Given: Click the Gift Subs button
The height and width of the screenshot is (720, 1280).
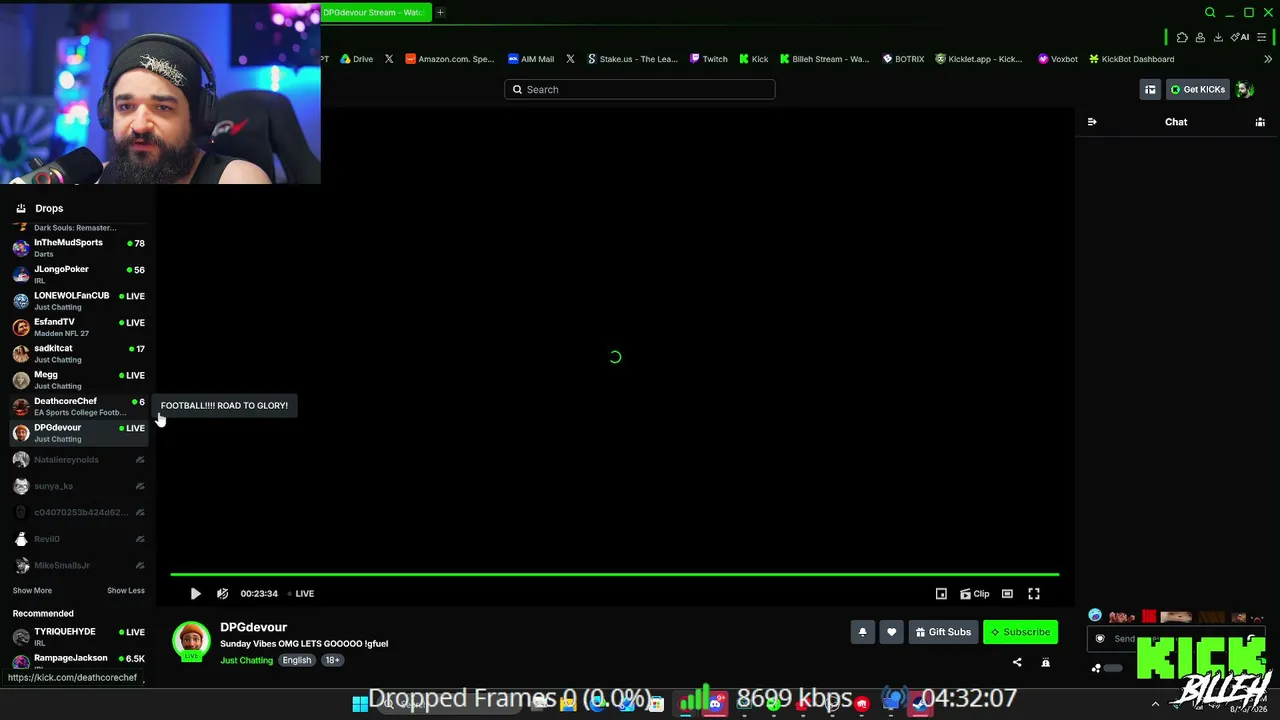Looking at the screenshot, I should 943,632.
